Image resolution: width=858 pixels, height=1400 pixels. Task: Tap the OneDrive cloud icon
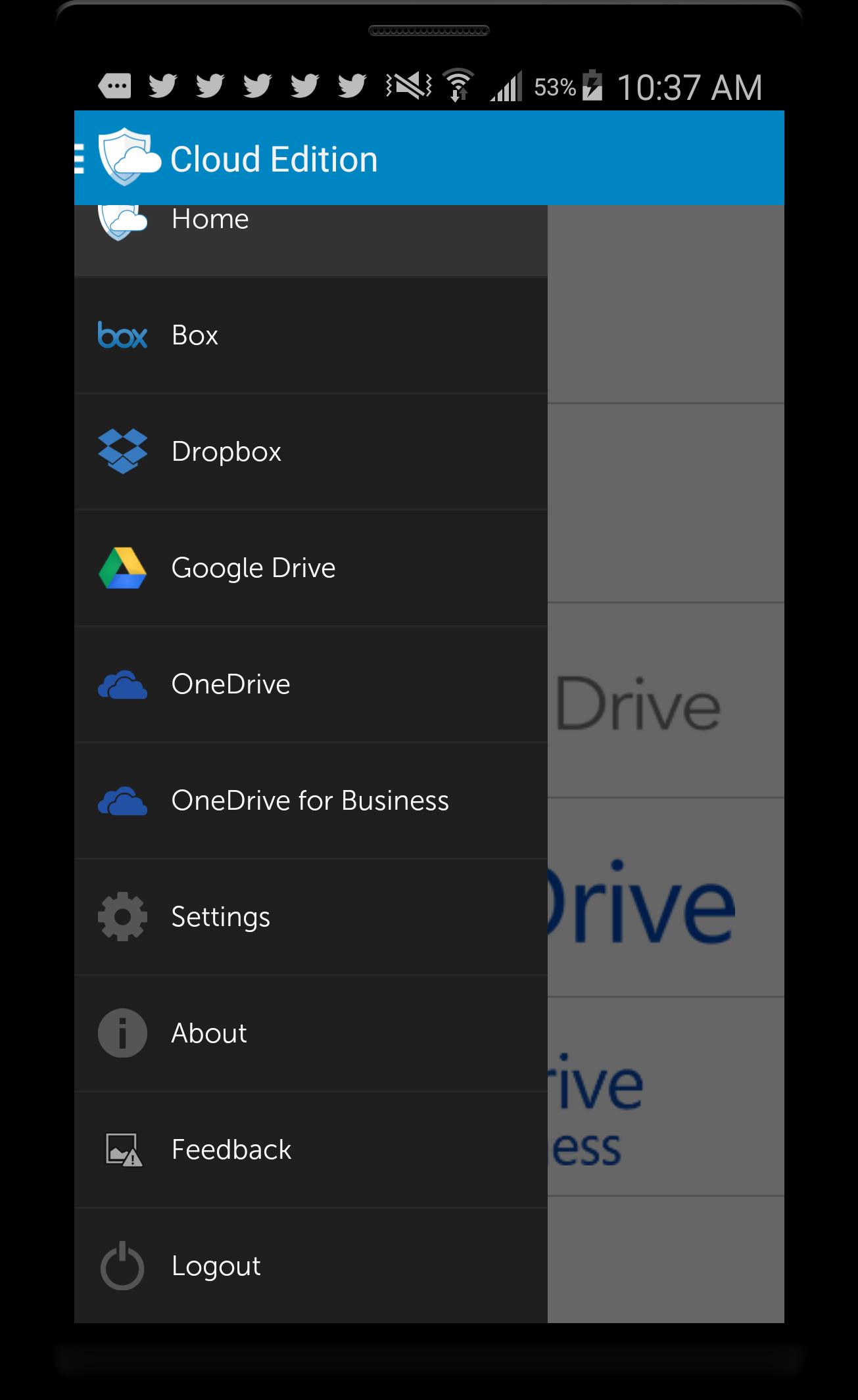coord(122,685)
